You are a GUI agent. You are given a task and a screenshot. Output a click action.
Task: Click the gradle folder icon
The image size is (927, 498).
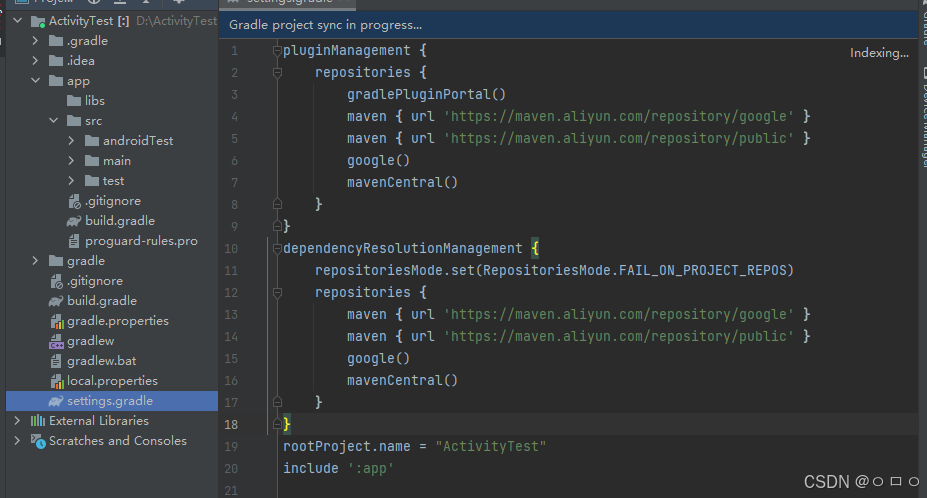click(x=56, y=261)
